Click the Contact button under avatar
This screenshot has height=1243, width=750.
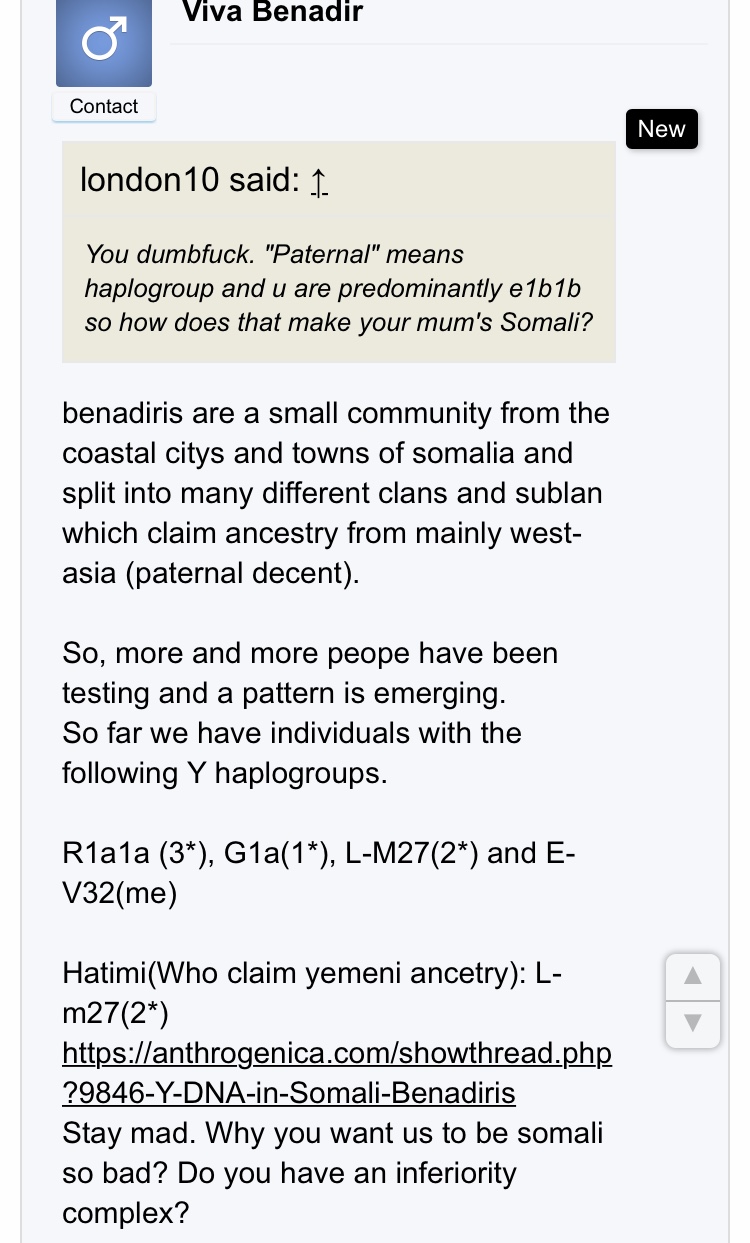coord(104,106)
